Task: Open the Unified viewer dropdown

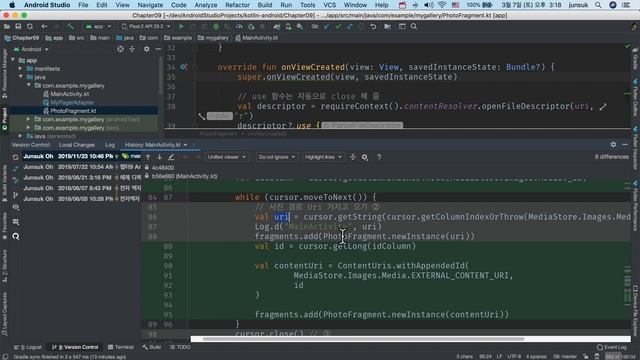Action: (227, 157)
